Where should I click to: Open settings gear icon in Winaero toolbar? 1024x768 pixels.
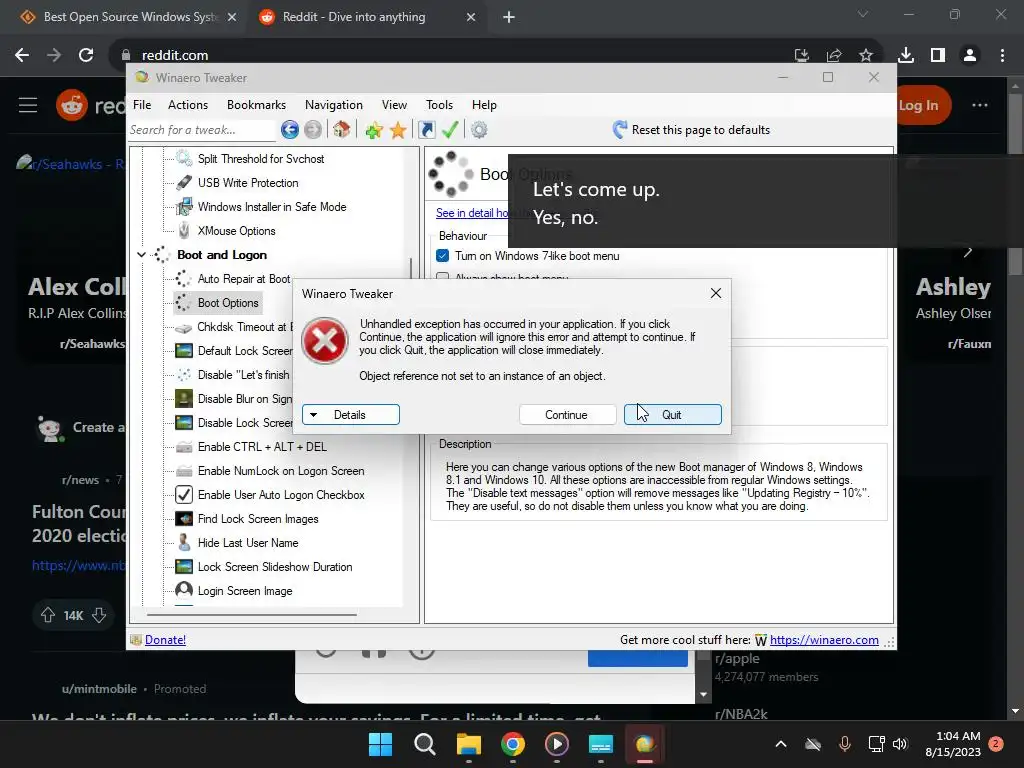(479, 130)
